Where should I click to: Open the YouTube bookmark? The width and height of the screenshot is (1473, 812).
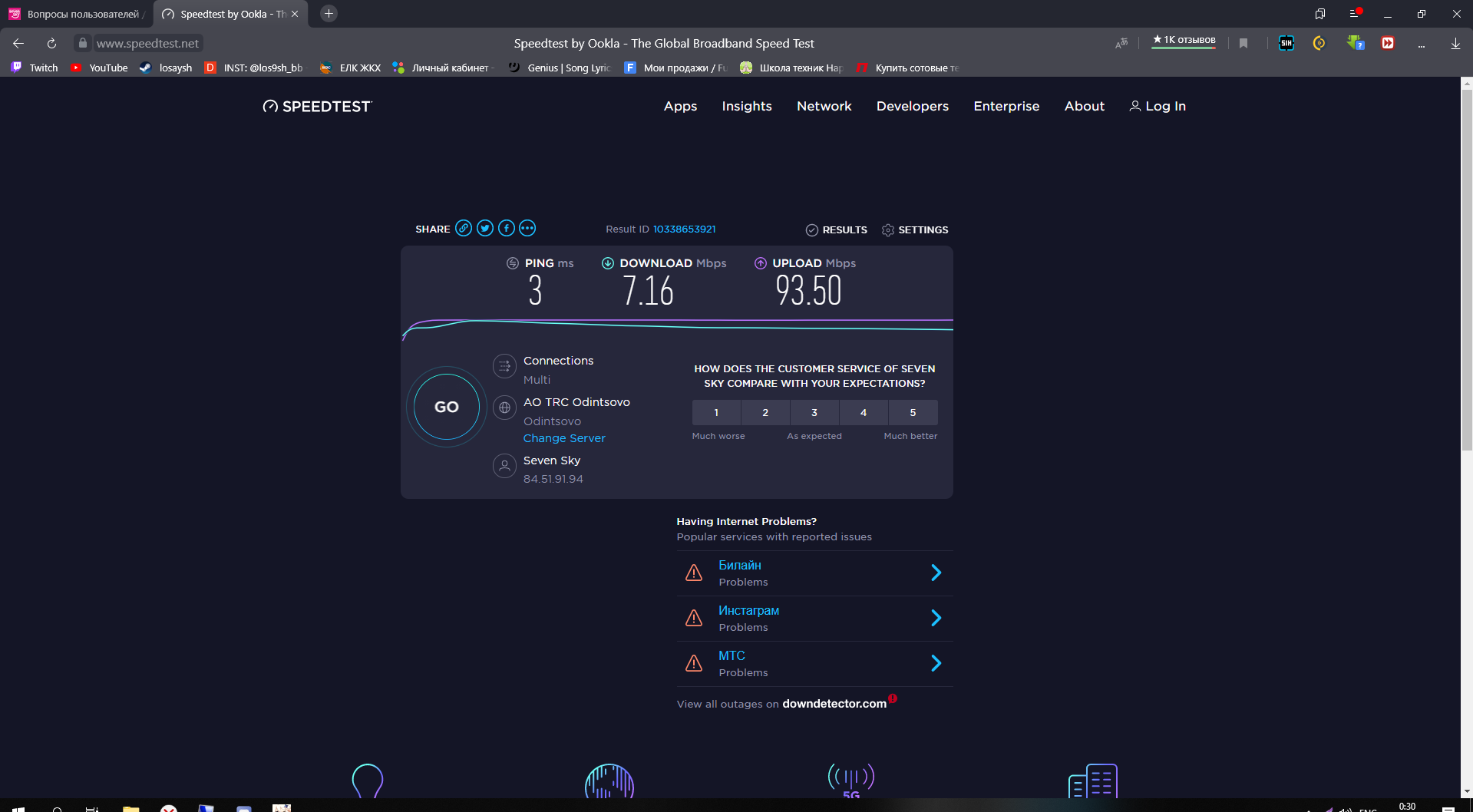click(x=99, y=68)
